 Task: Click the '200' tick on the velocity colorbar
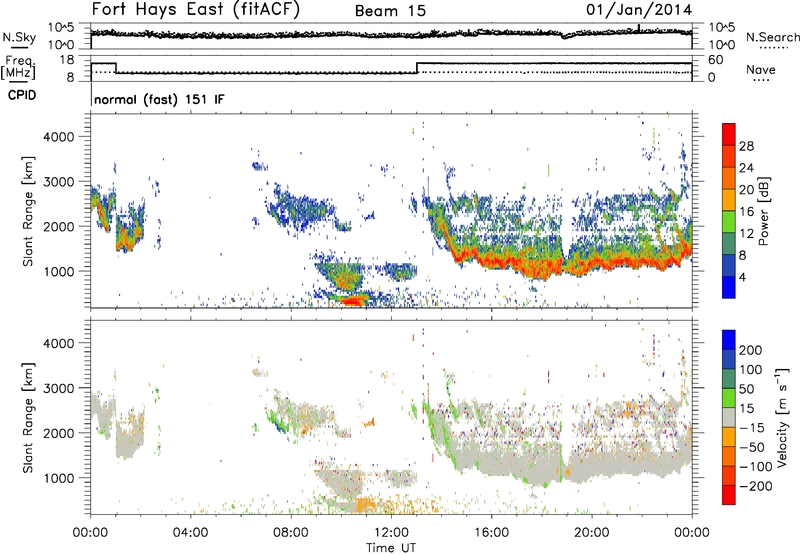click(751, 350)
